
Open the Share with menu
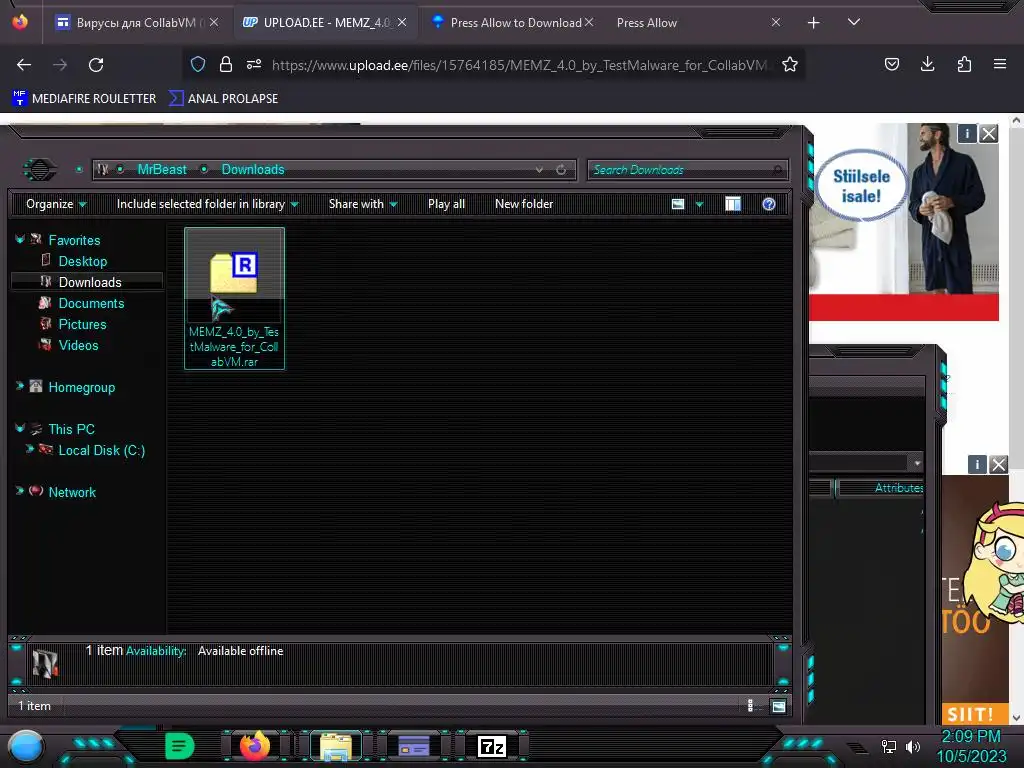(x=363, y=204)
